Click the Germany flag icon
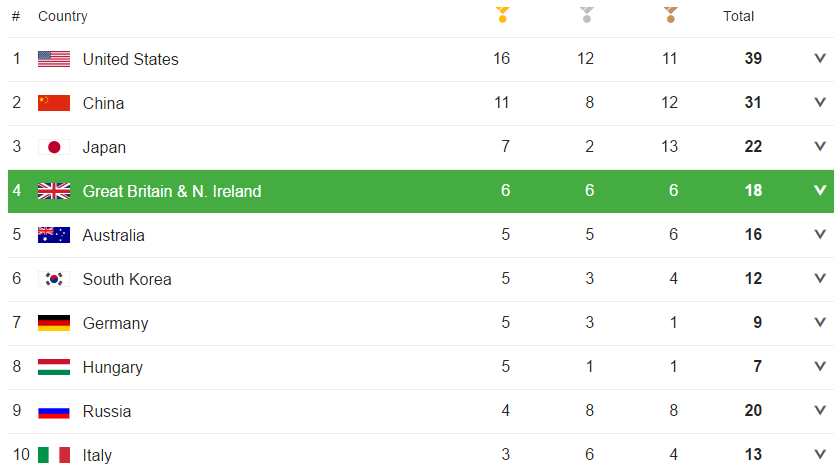Image resolution: width=839 pixels, height=472 pixels. coord(54,323)
